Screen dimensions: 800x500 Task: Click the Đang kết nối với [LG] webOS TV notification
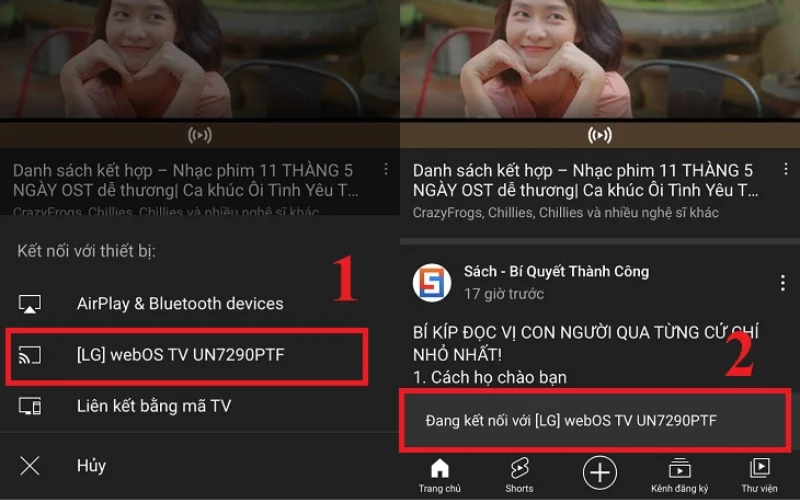coord(595,420)
